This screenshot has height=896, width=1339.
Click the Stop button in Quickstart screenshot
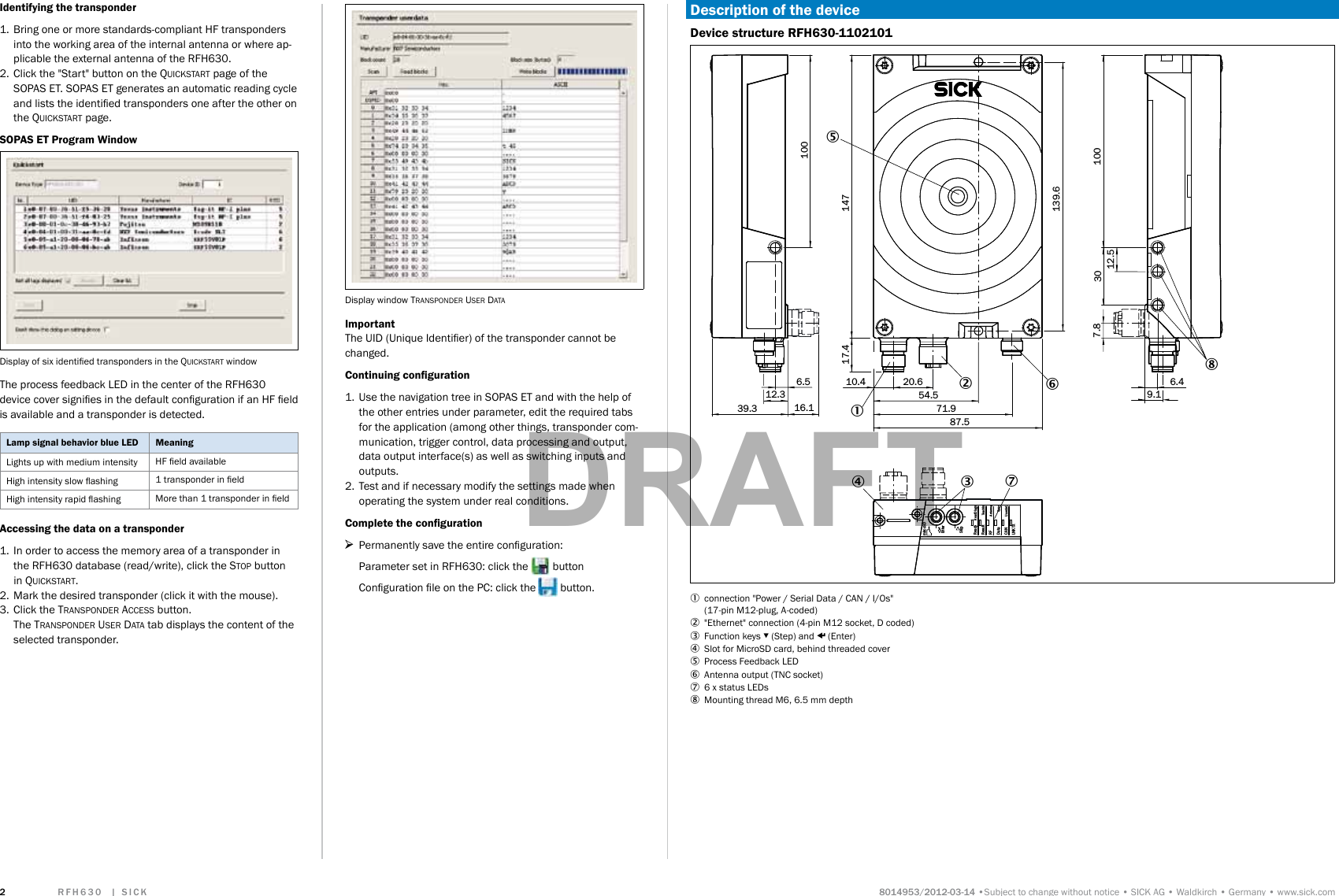[192, 305]
